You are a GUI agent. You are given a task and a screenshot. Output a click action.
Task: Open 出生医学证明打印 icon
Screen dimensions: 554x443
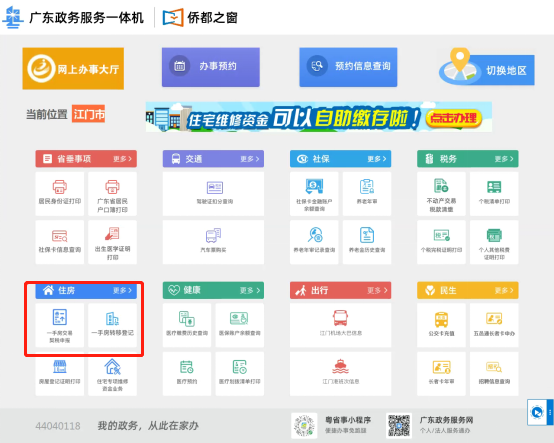[x=112, y=234]
